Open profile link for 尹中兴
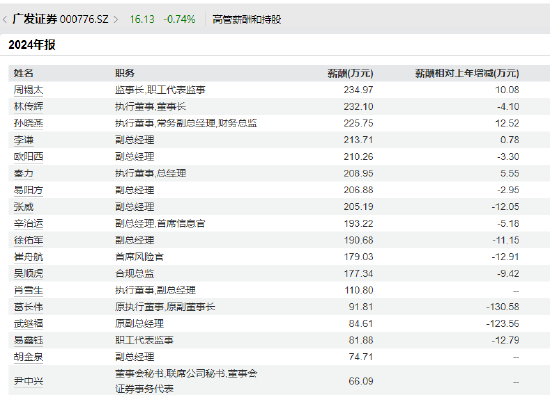The height and width of the screenshot is (395, 550). (28, 381)
